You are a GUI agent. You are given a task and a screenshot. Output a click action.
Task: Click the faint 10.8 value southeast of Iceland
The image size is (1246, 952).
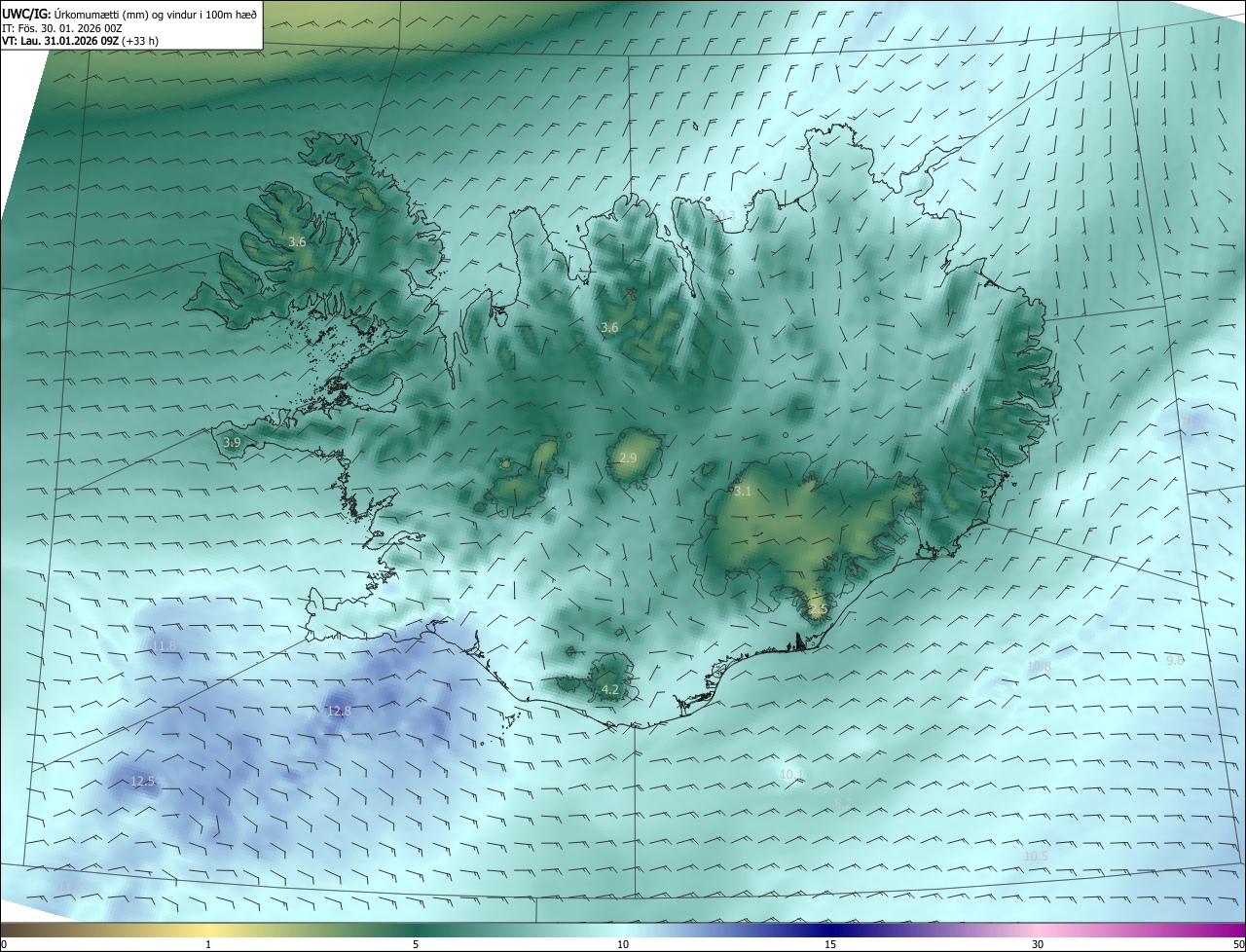(x=1040, y=667)
